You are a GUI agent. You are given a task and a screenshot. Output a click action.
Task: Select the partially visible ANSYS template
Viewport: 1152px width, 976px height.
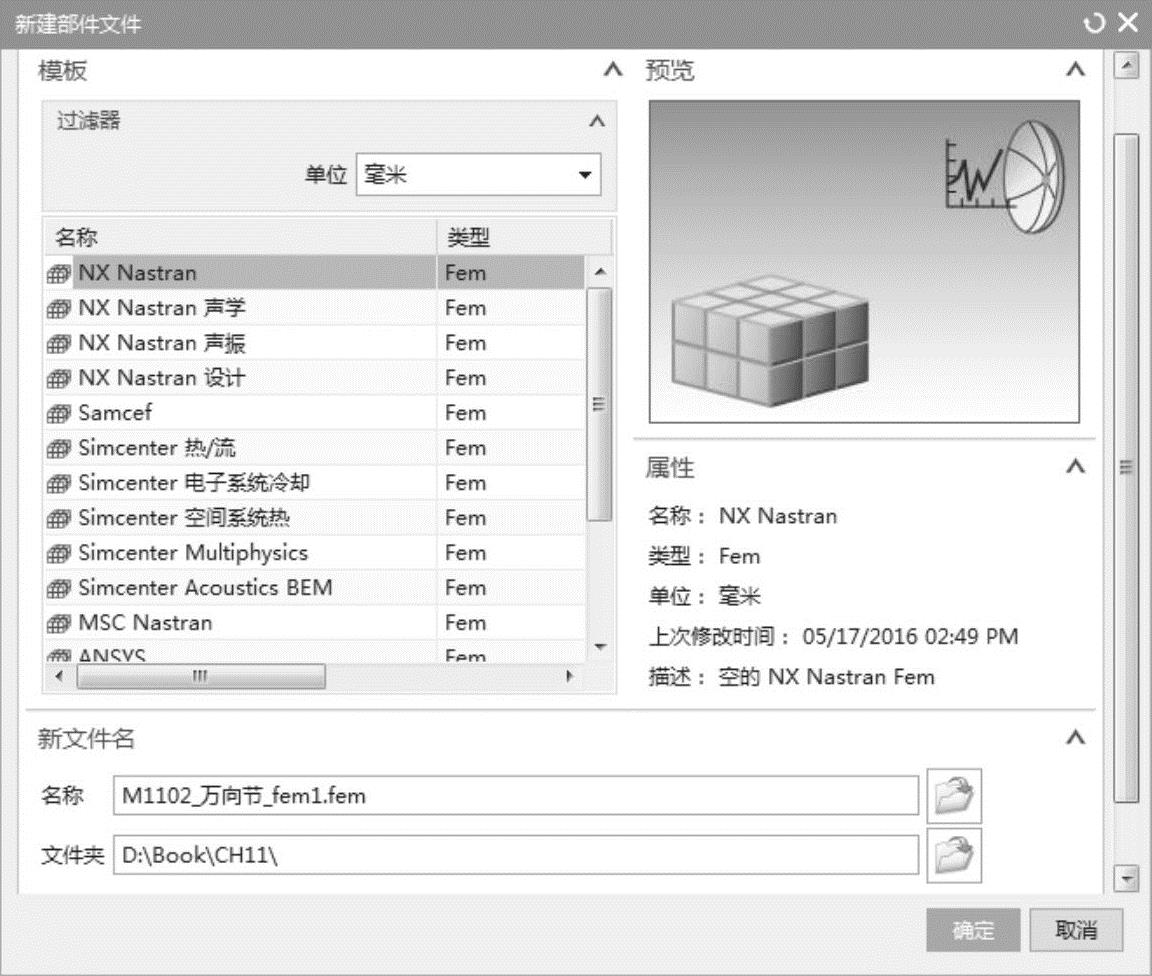(314, 653)
